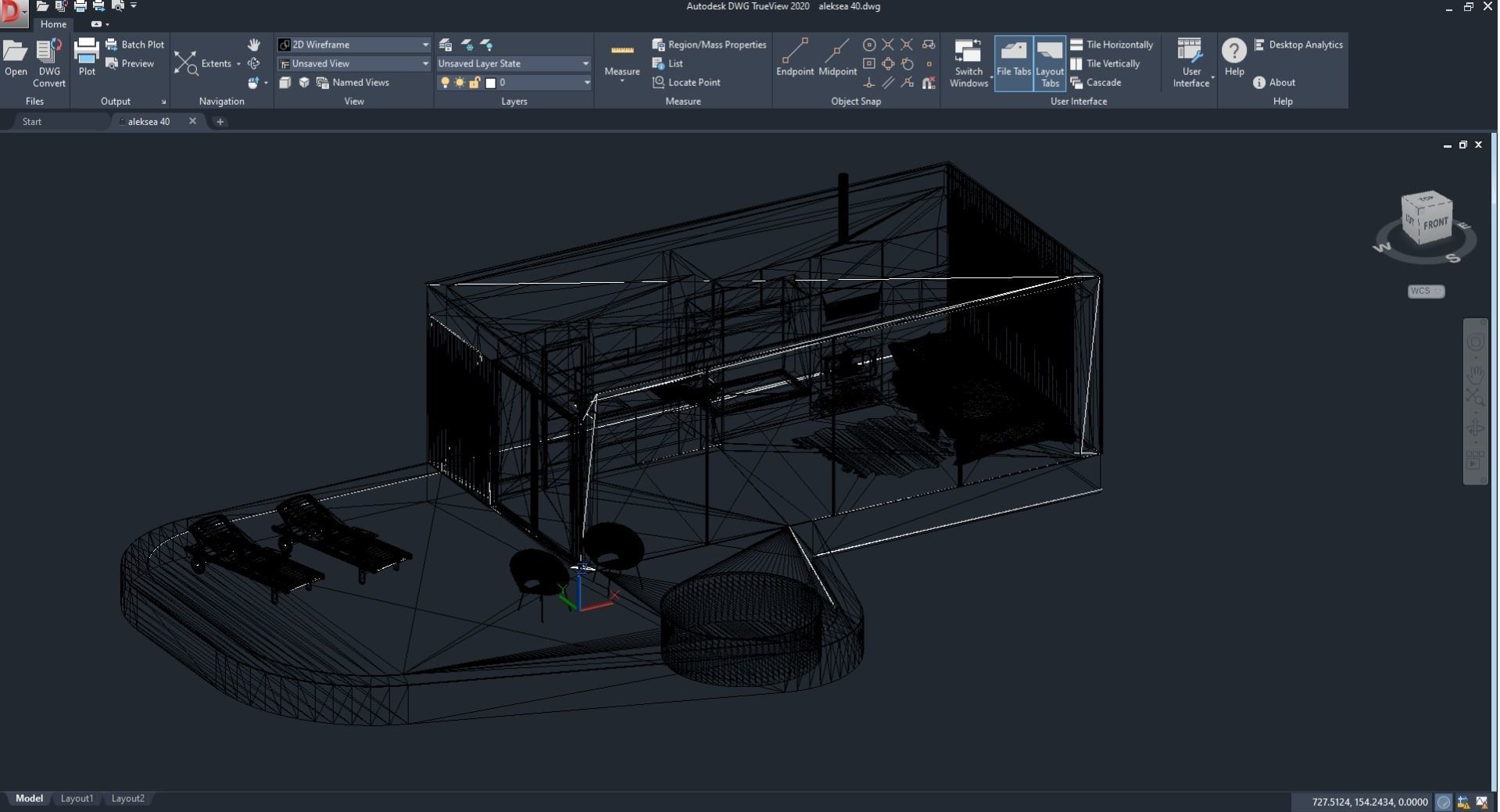Open the Unsaved View dropdown
Image resolution: width=1500 pixels, height=812 pixels.
click(354, 63)
